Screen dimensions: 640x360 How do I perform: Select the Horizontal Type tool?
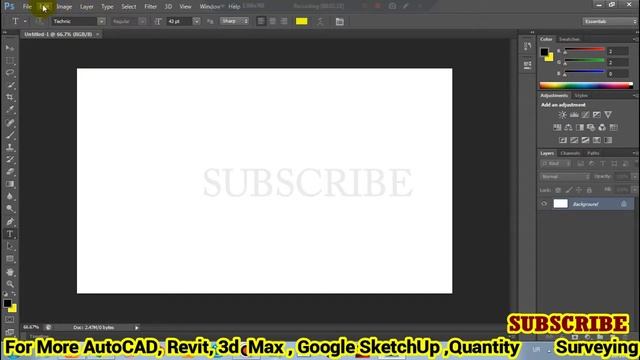[x=10, y=234]
